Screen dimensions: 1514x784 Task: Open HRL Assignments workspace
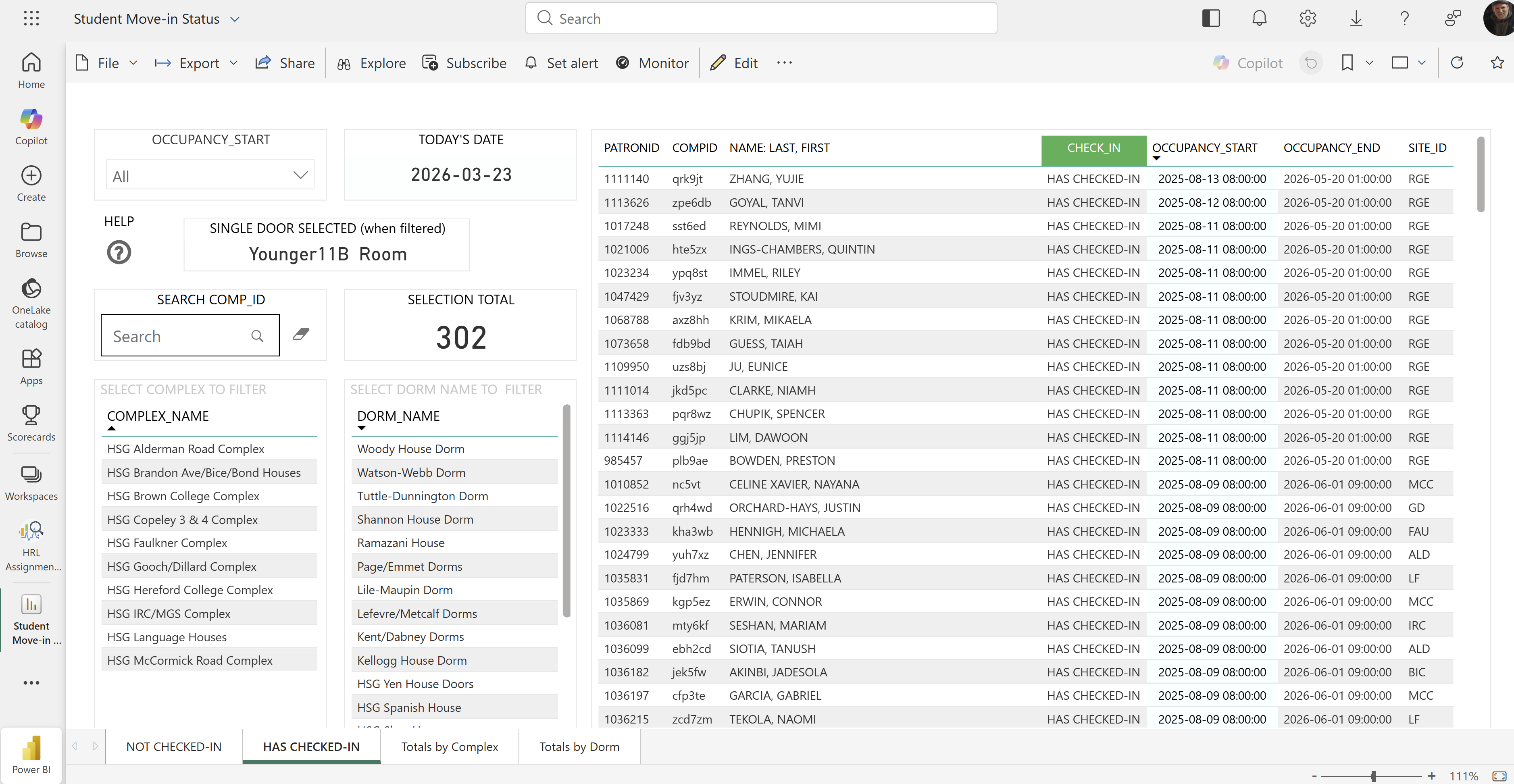click(31, 547)
